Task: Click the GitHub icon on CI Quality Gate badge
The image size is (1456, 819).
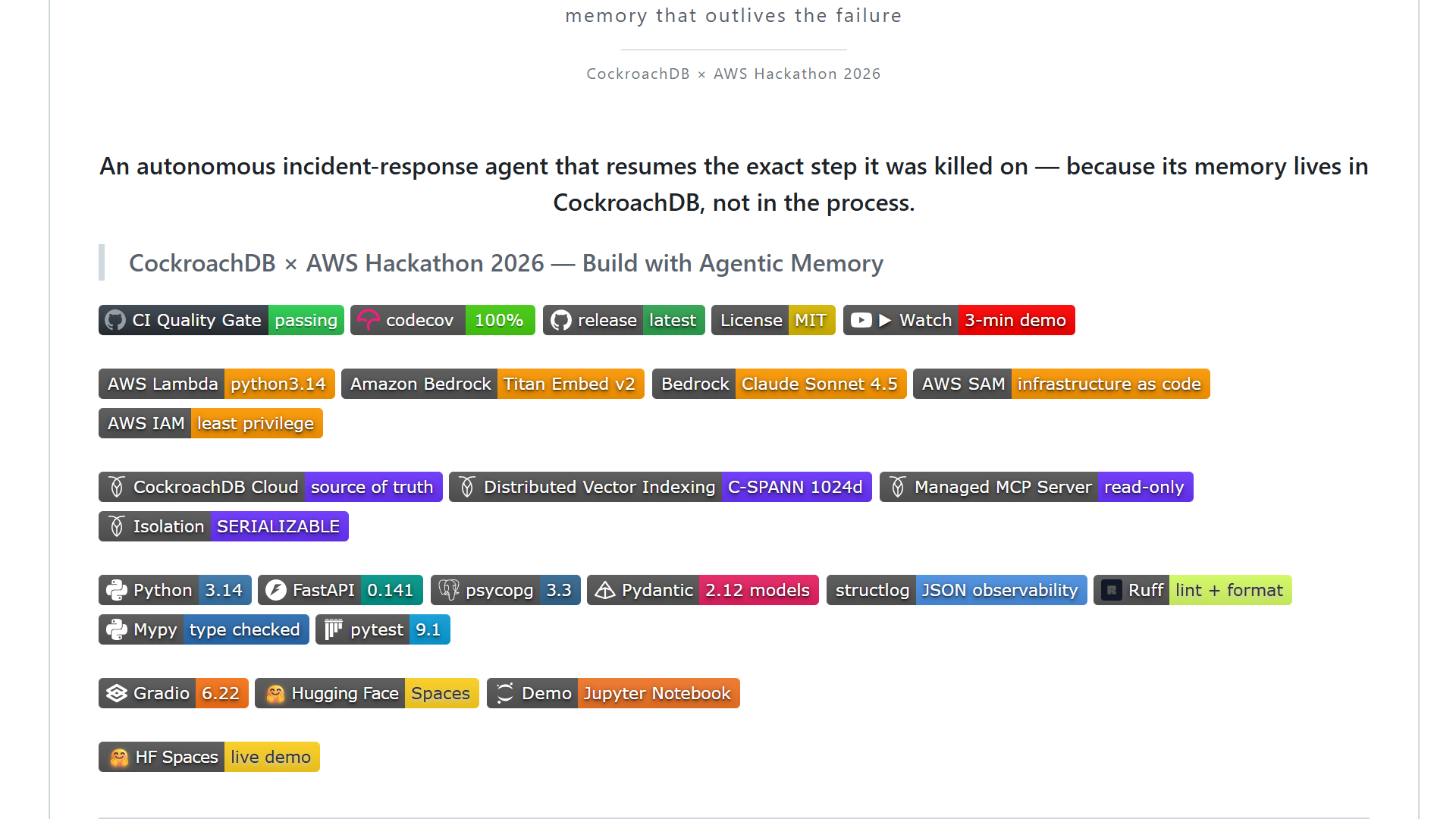Action: click(x=115, y=320)
